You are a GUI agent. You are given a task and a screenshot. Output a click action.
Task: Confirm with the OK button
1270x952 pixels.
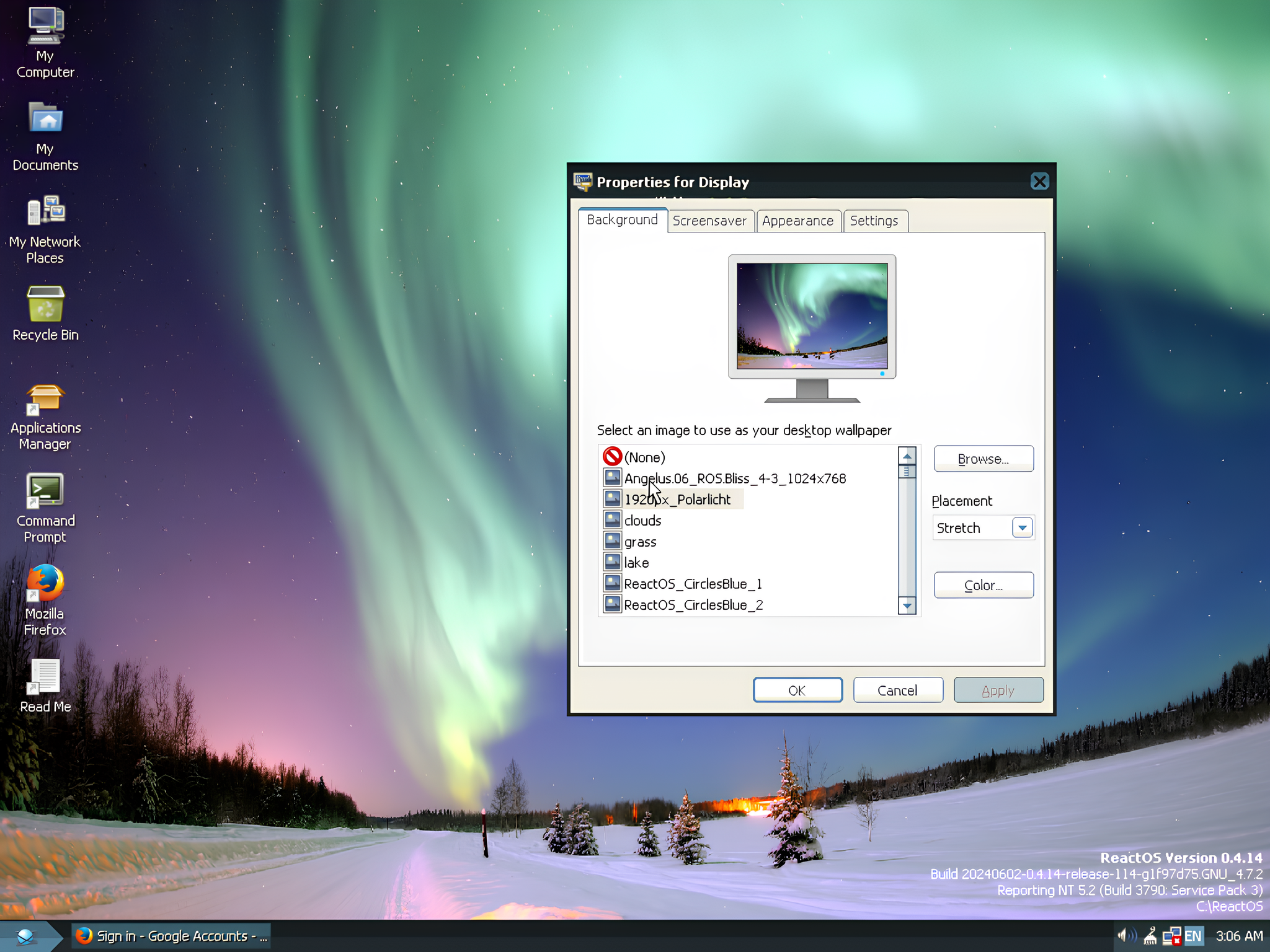(797, 690)
